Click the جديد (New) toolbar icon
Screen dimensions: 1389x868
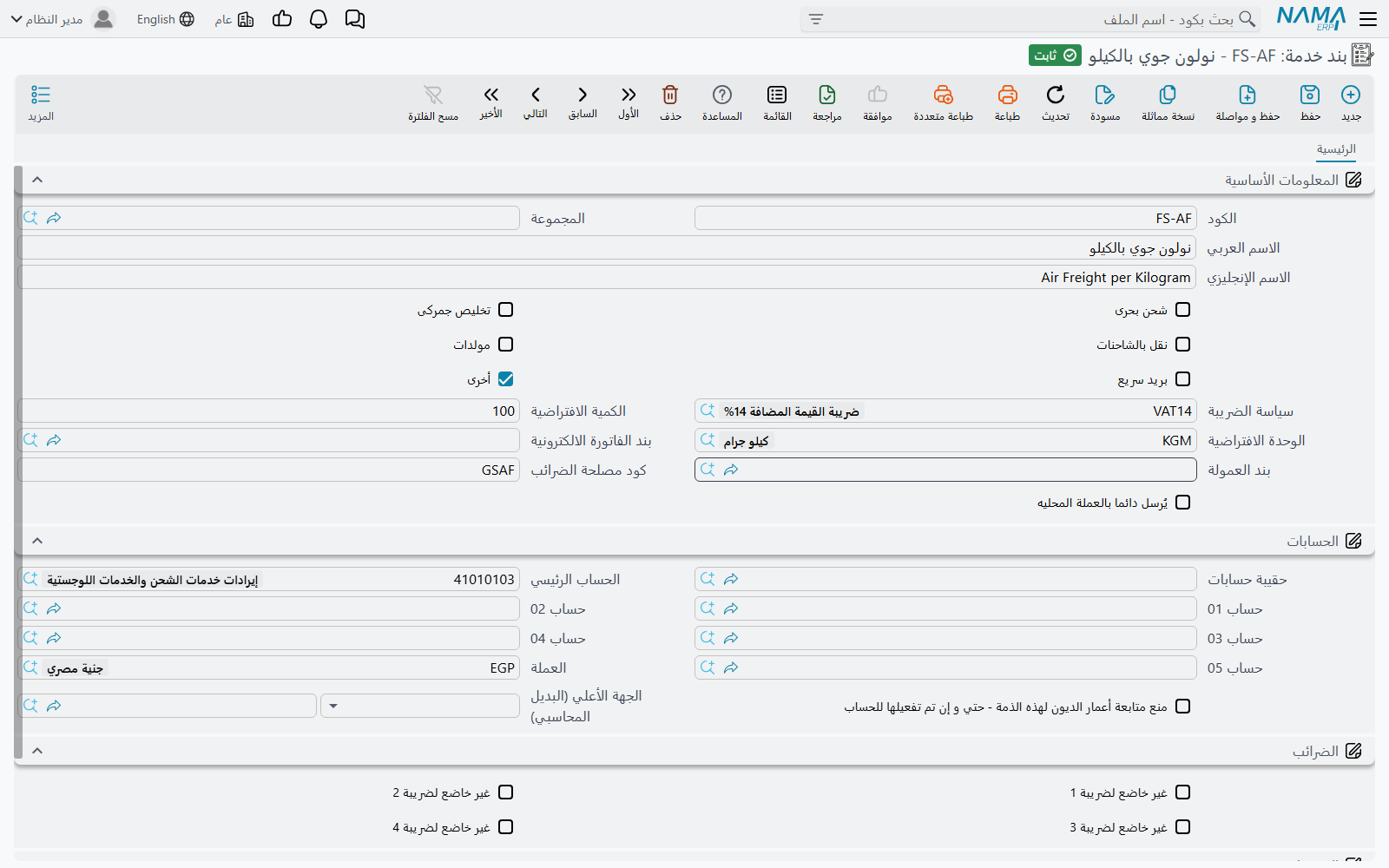tap(1351, 95)
